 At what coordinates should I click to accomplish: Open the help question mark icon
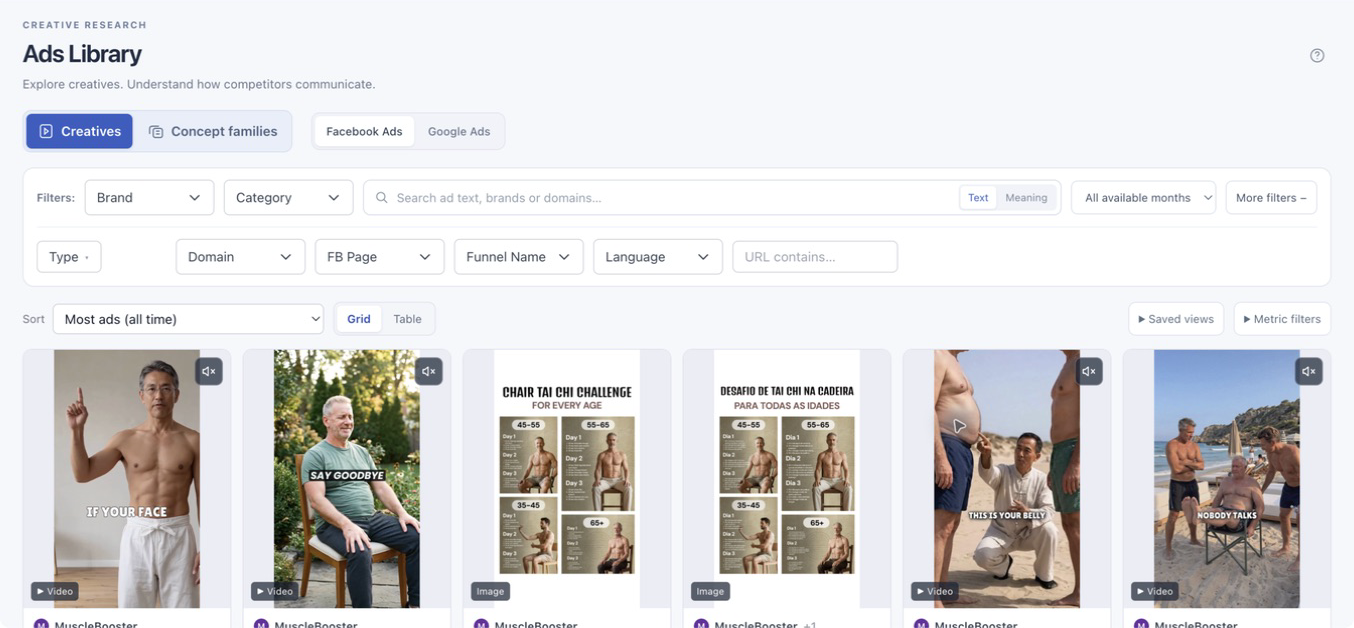pyautogui.click(x=1317, y=55)
